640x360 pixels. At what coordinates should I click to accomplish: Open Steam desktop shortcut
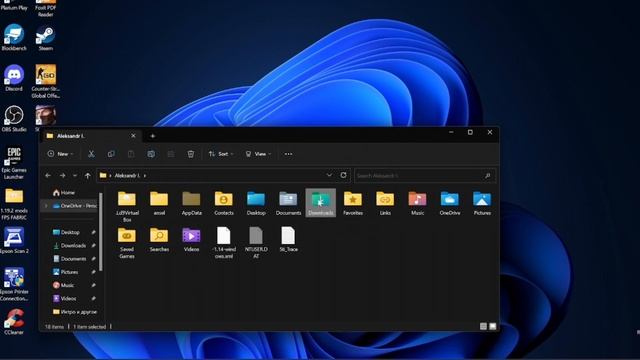45,38
